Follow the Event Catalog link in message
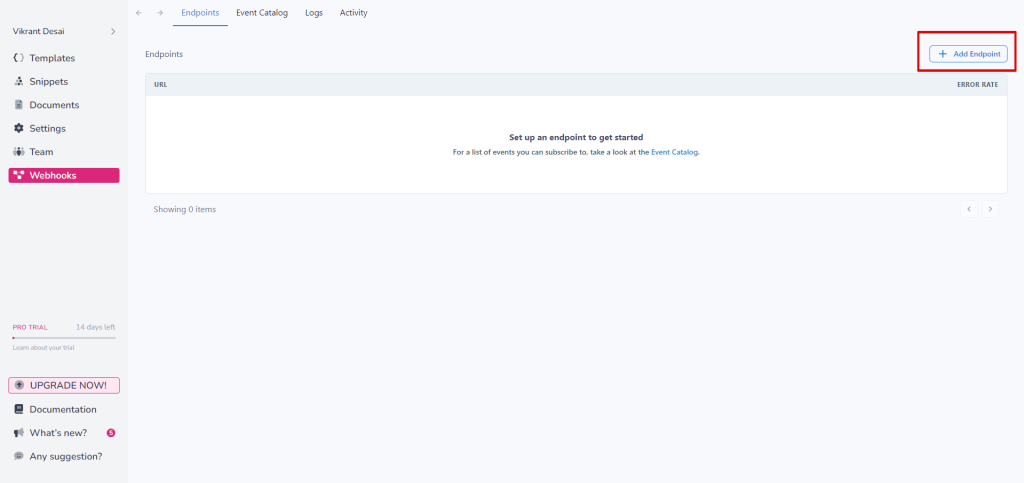This screenshot has height=483, width=1024. [674, 152]
